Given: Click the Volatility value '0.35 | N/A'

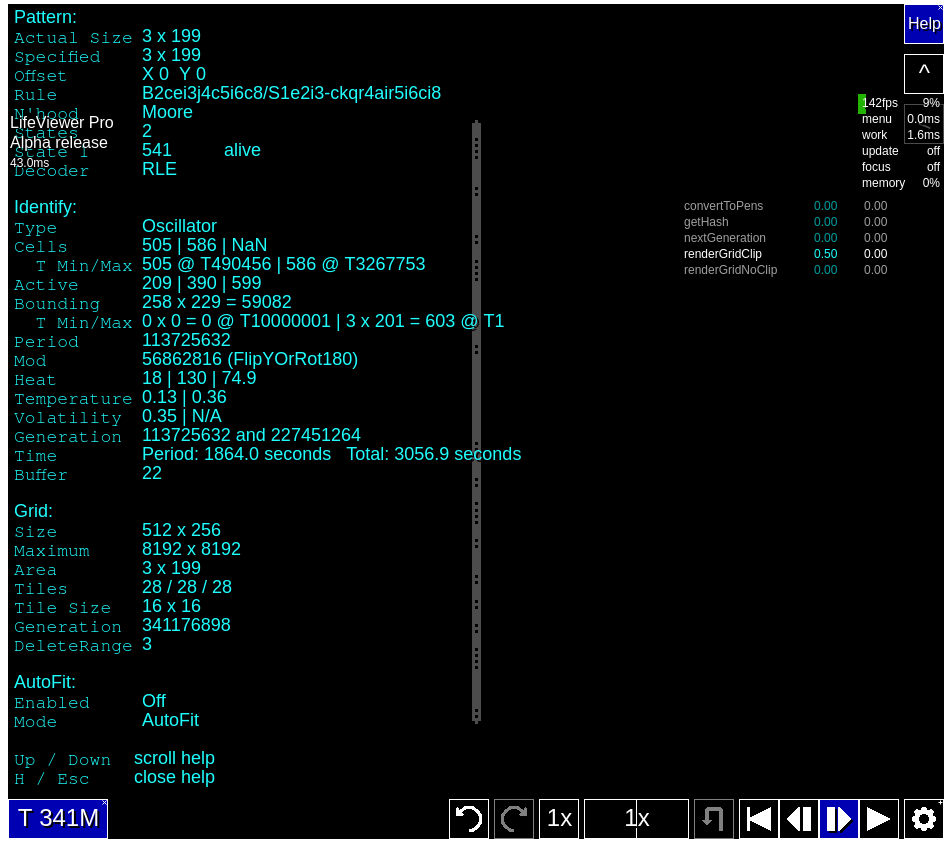Looking at the screenshot, I should pyautogui.click(x=182, y=416).
